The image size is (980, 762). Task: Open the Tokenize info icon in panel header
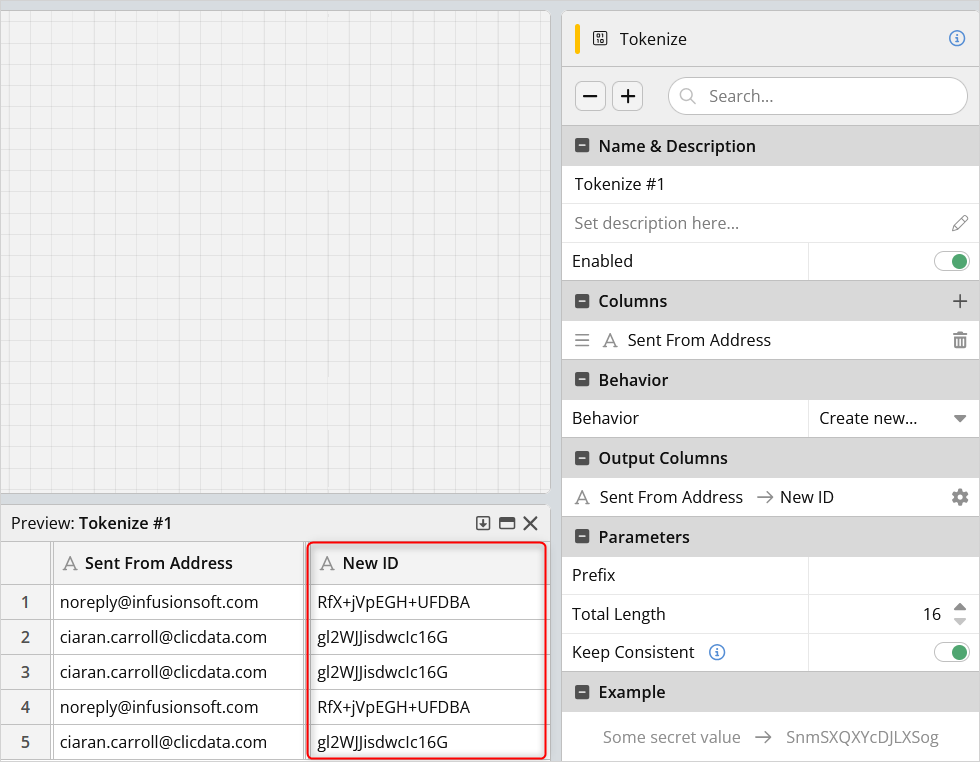click(x=956, y=39)
